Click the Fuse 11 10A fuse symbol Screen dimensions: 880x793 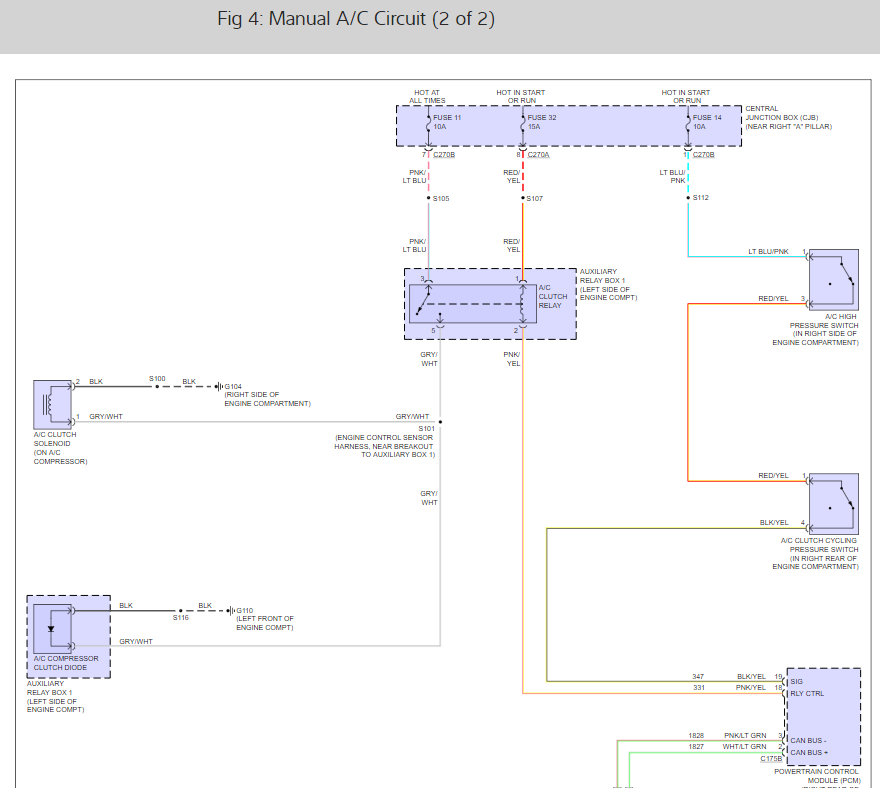(429, 122)
